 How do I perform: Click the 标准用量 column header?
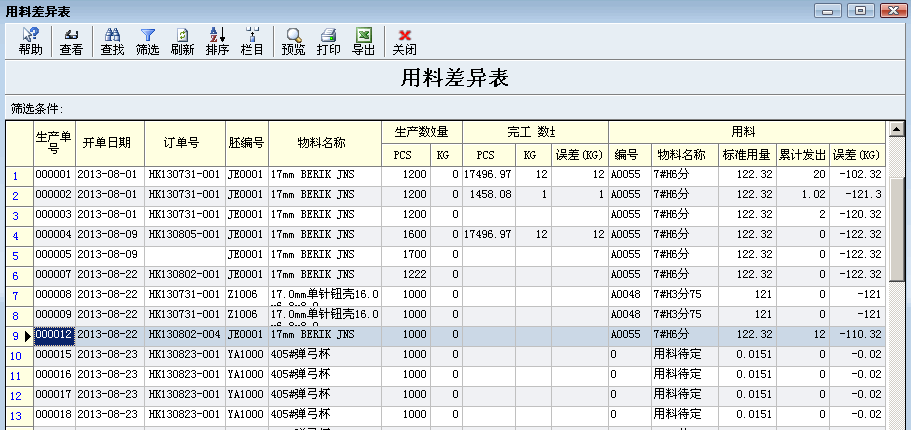[x=747, y=155]
